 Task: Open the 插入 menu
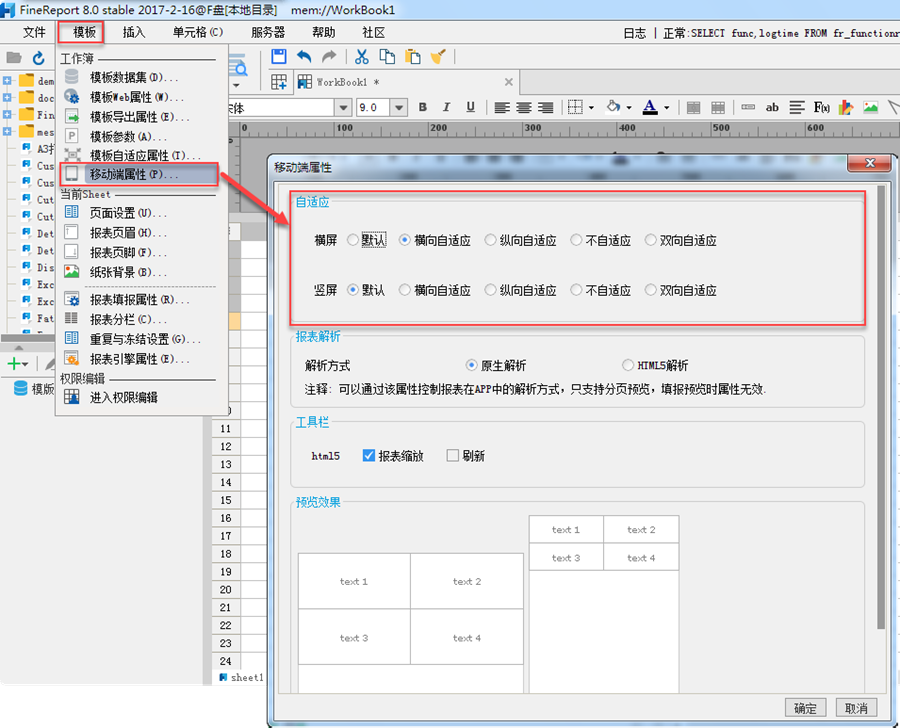pos(134,32)
